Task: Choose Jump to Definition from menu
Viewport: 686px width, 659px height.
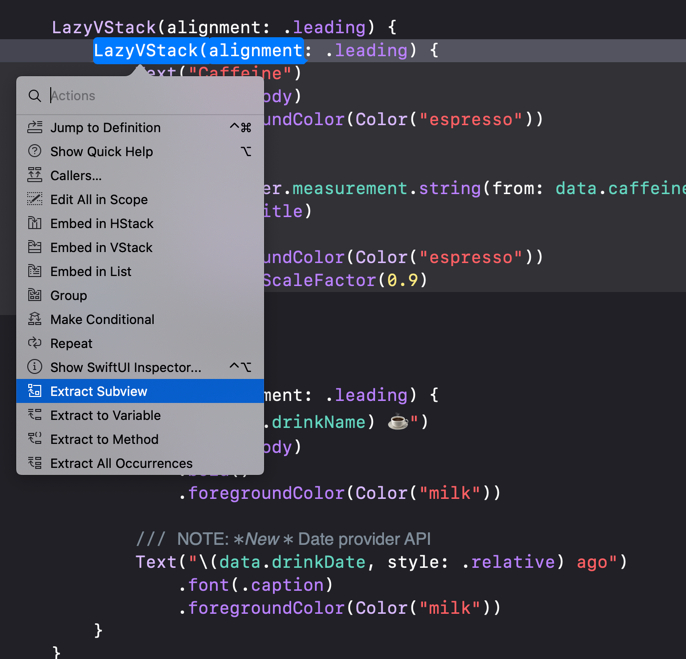Action: pos(140,127)
